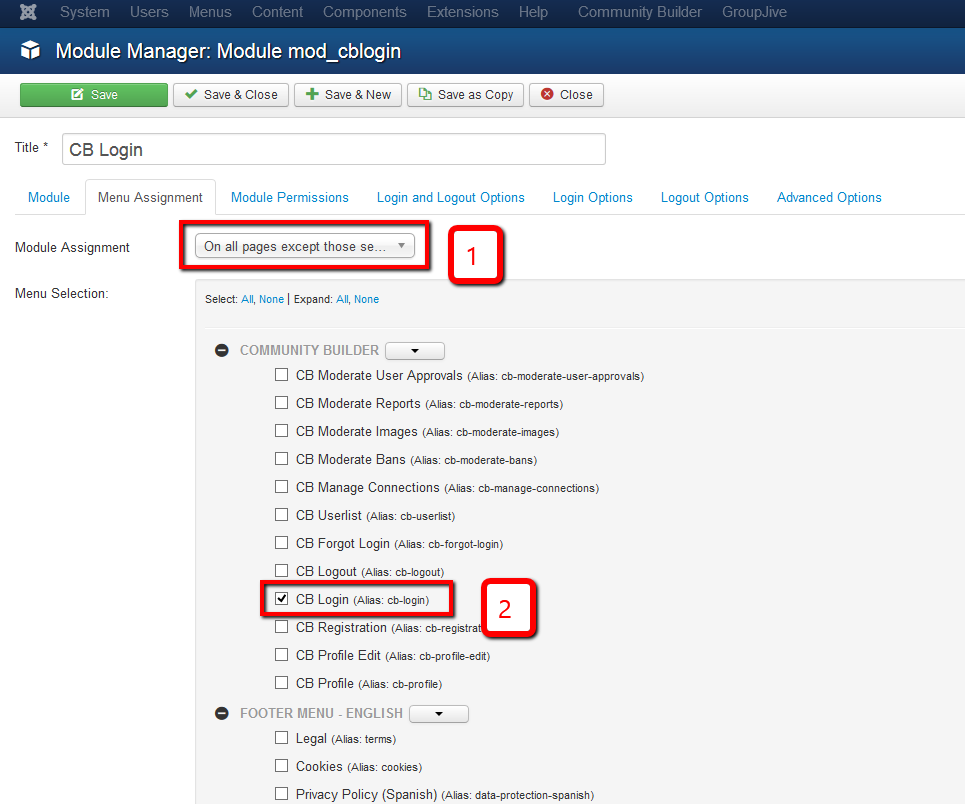The width and height of the screenshot is (965, 804).
Task: Check CB Profile Edit checkbox
Action: point(281,654)
